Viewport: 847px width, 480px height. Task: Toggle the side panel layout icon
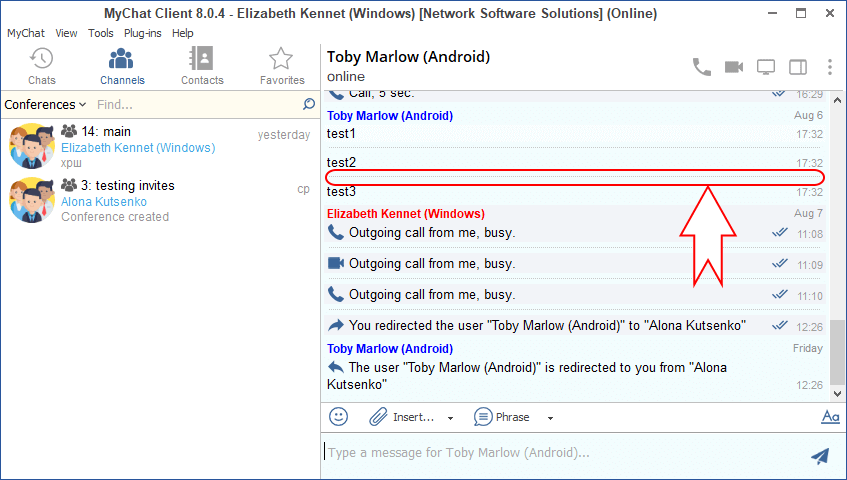[x=798, y=67]
